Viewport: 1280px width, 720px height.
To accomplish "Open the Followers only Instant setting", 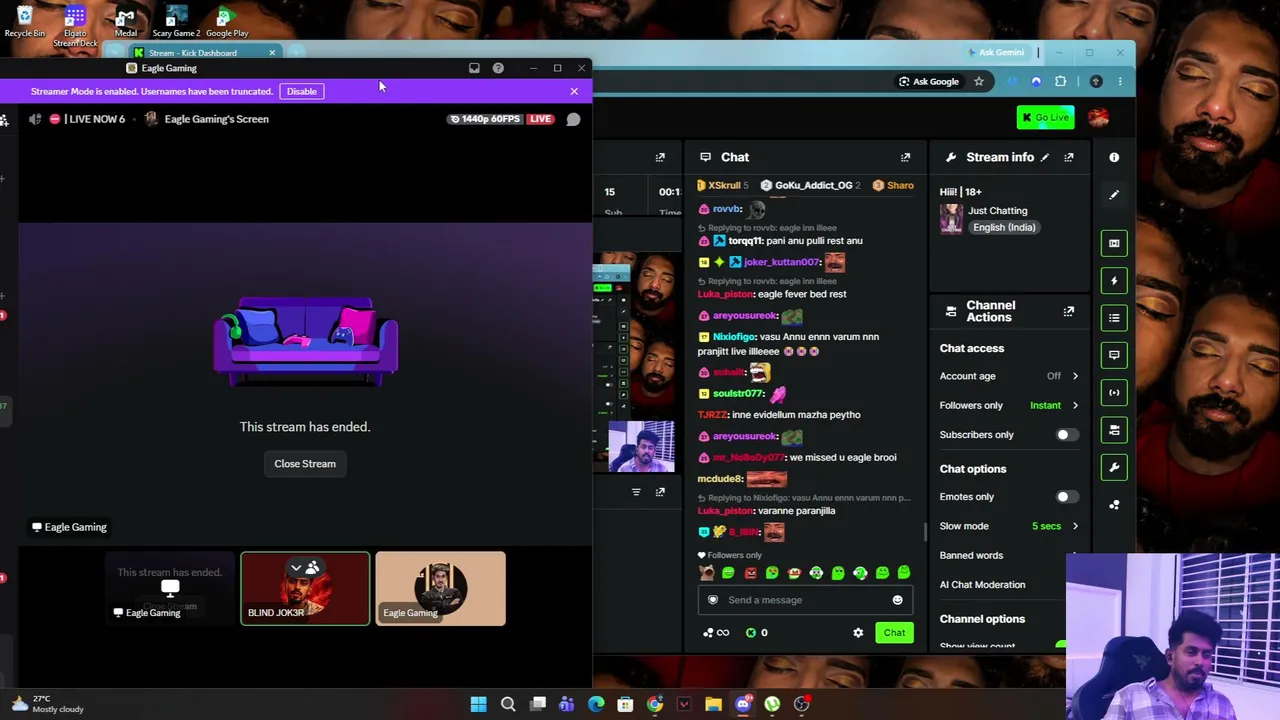I will click(x=1009, y=405).
